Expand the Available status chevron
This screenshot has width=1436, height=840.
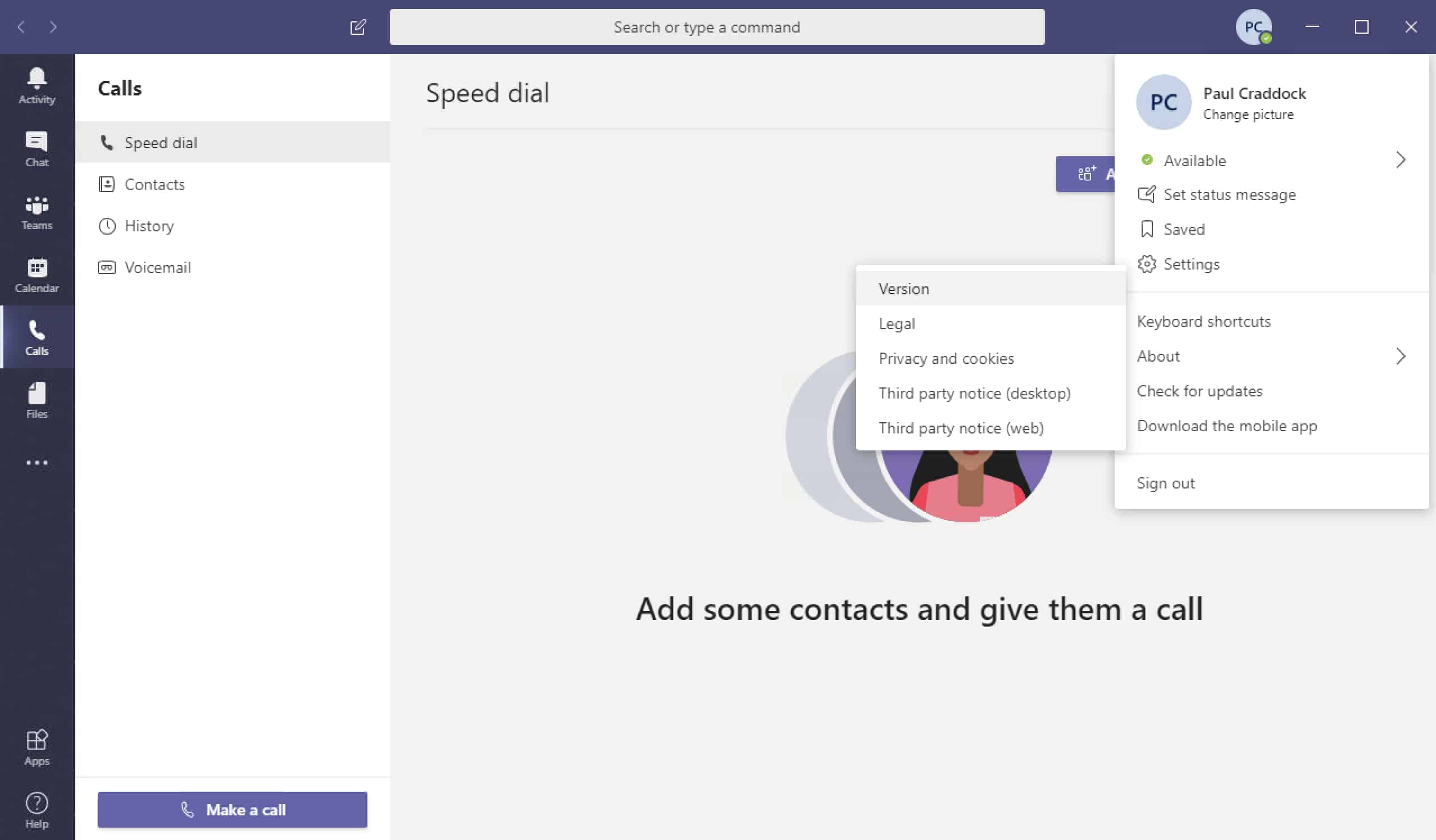coord(1401,160)
